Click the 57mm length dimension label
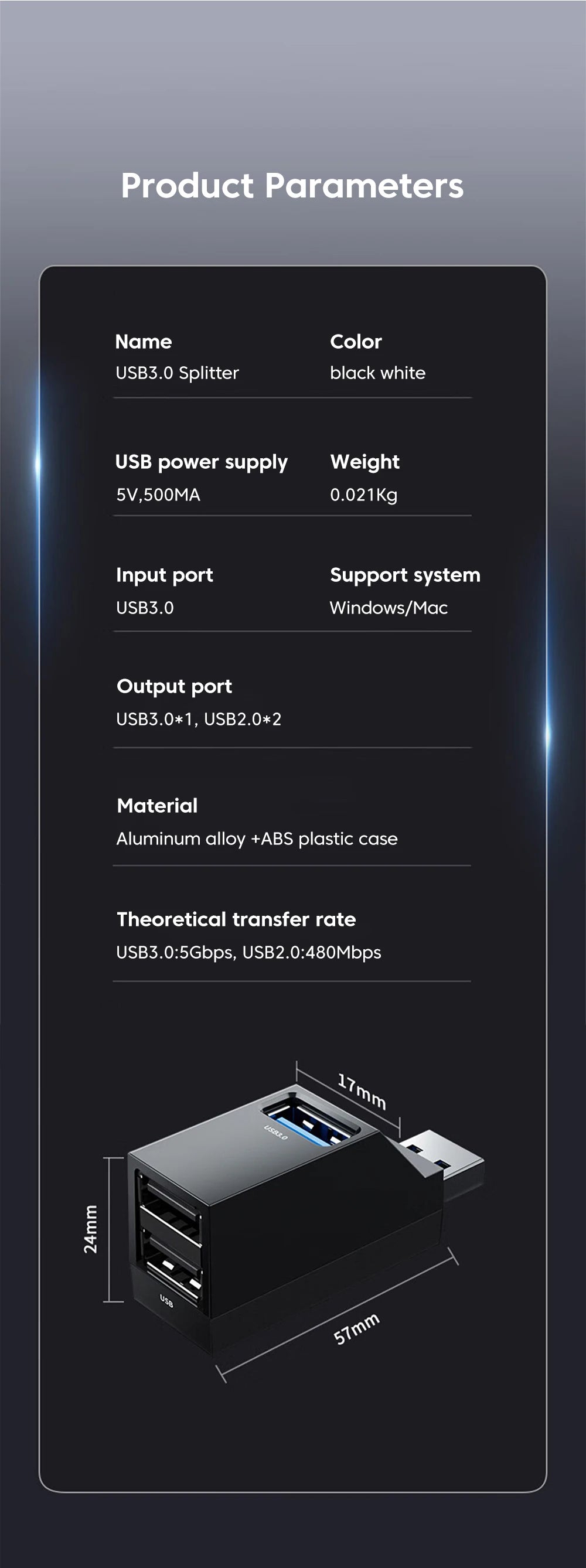The width and height of the screenshot is (586, 1568). pos(357,1328)
